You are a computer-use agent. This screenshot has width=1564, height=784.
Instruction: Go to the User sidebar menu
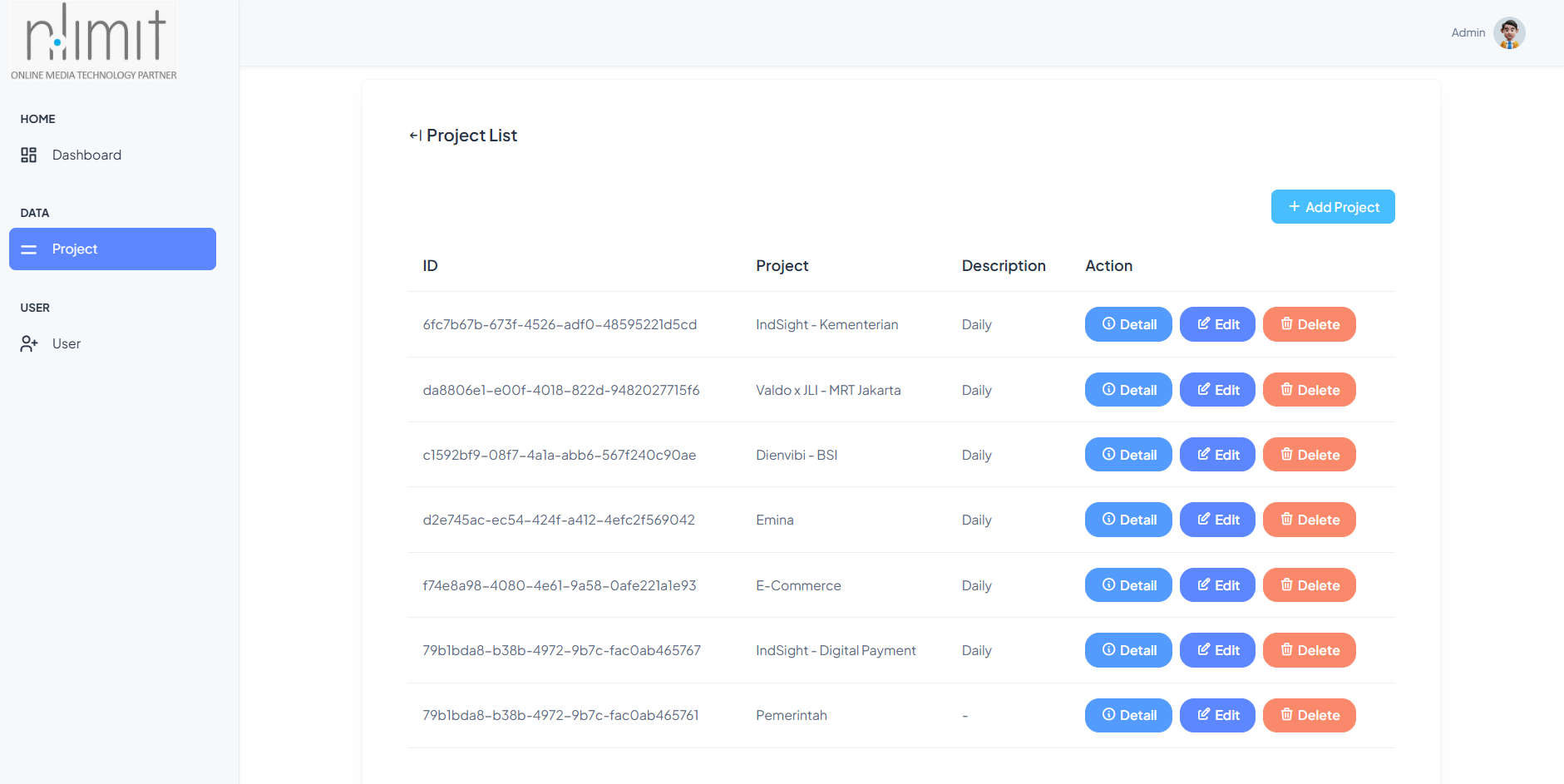pyautogui.click(x=67, y=344)
